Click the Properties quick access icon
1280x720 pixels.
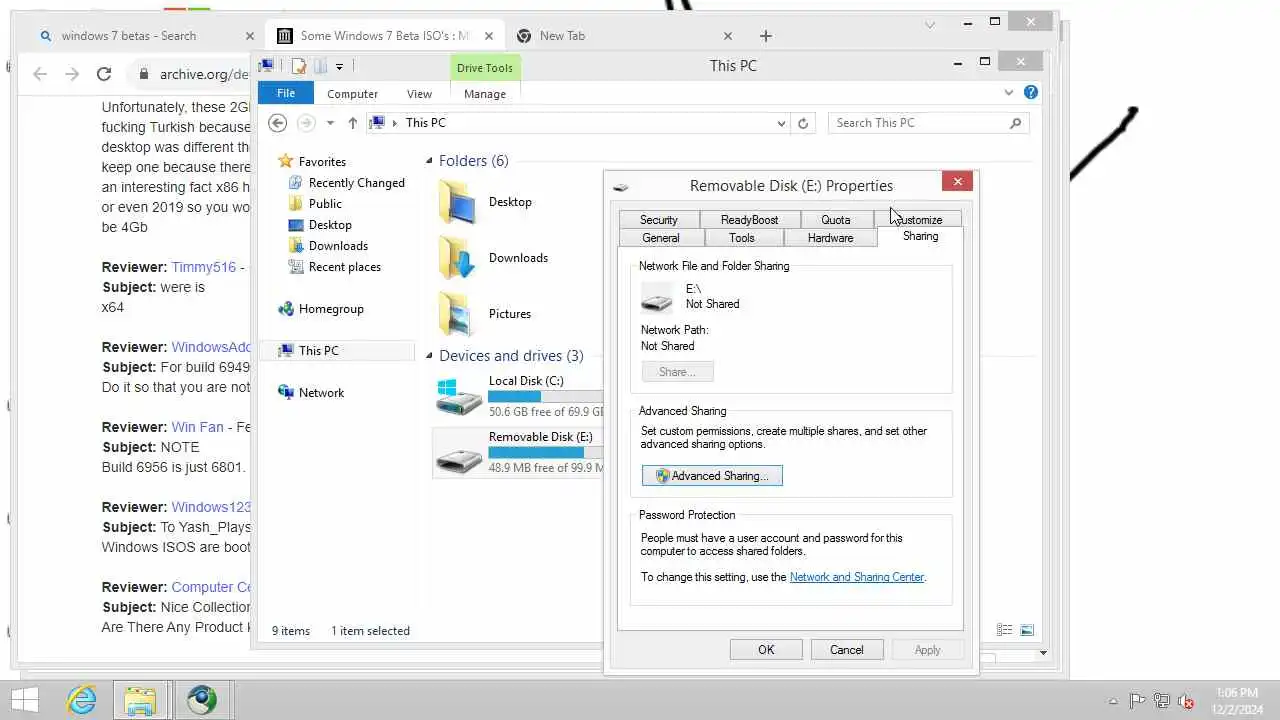(298, 66)
